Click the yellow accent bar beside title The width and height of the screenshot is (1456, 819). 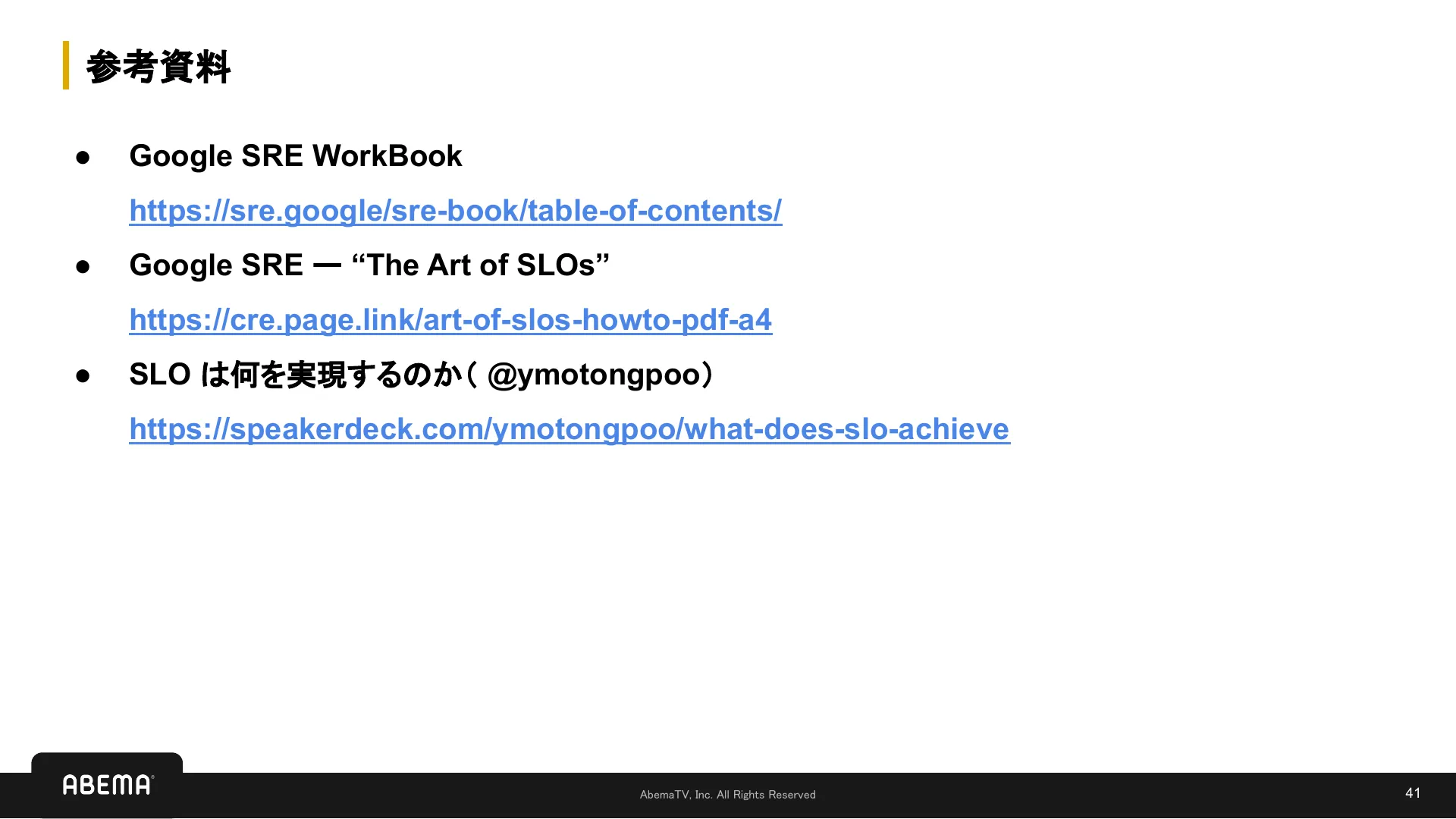pos(66,65)
